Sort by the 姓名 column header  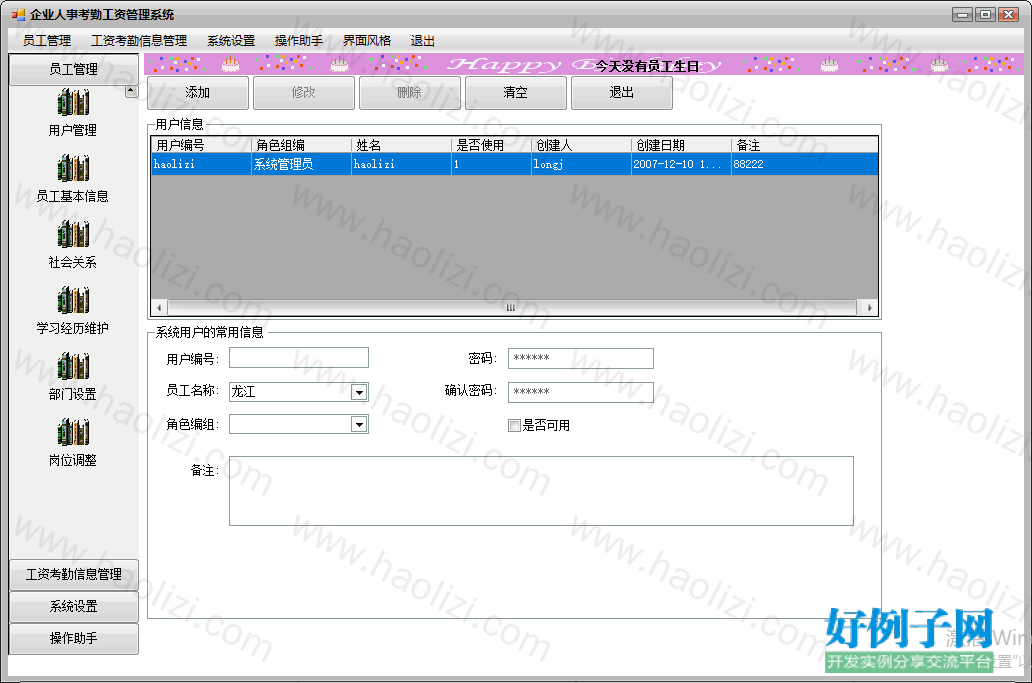pos(401,145)
